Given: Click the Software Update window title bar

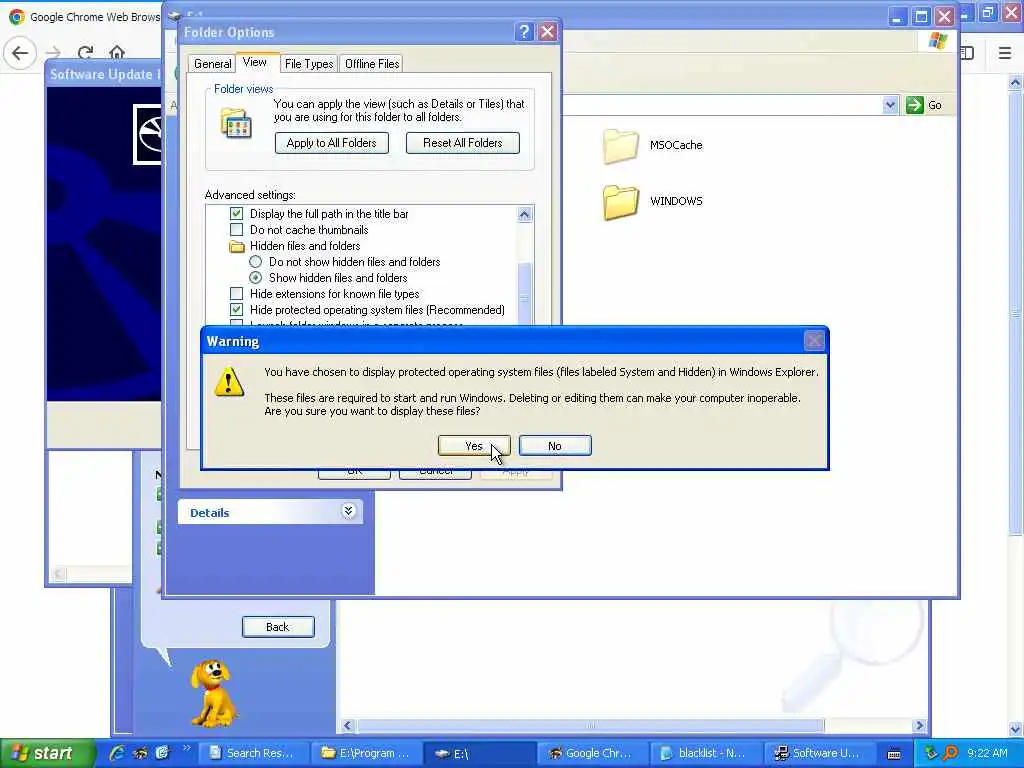Looking at the screenshot, I should coord(103,74).
